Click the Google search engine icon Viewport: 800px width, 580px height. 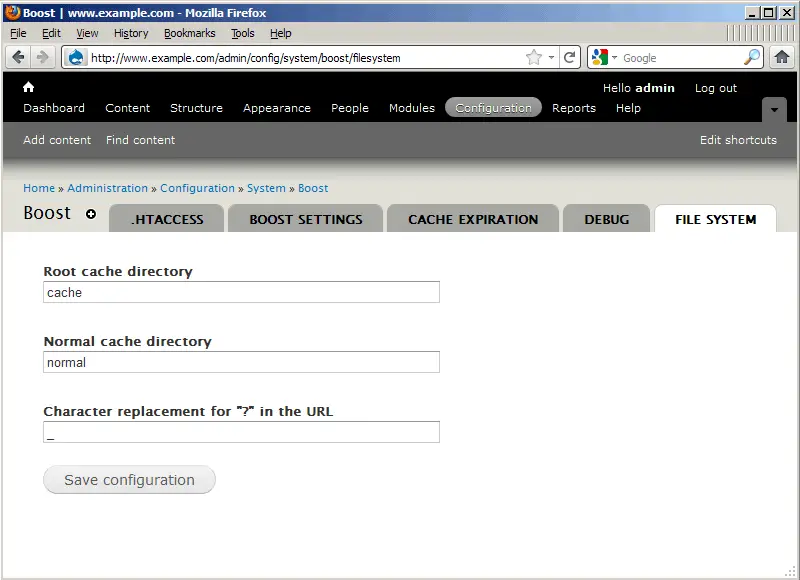click(600, 57)
